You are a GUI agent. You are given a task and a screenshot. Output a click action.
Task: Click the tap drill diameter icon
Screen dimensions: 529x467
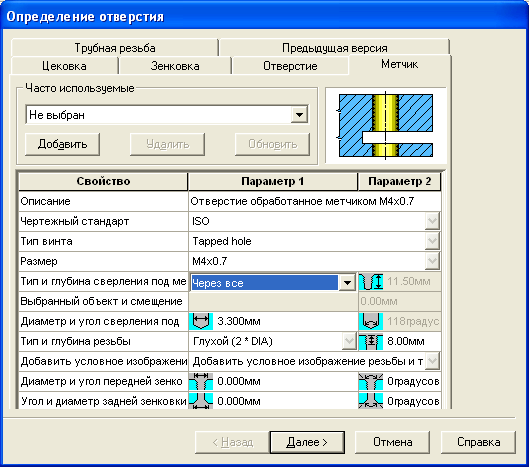(201, 321)
